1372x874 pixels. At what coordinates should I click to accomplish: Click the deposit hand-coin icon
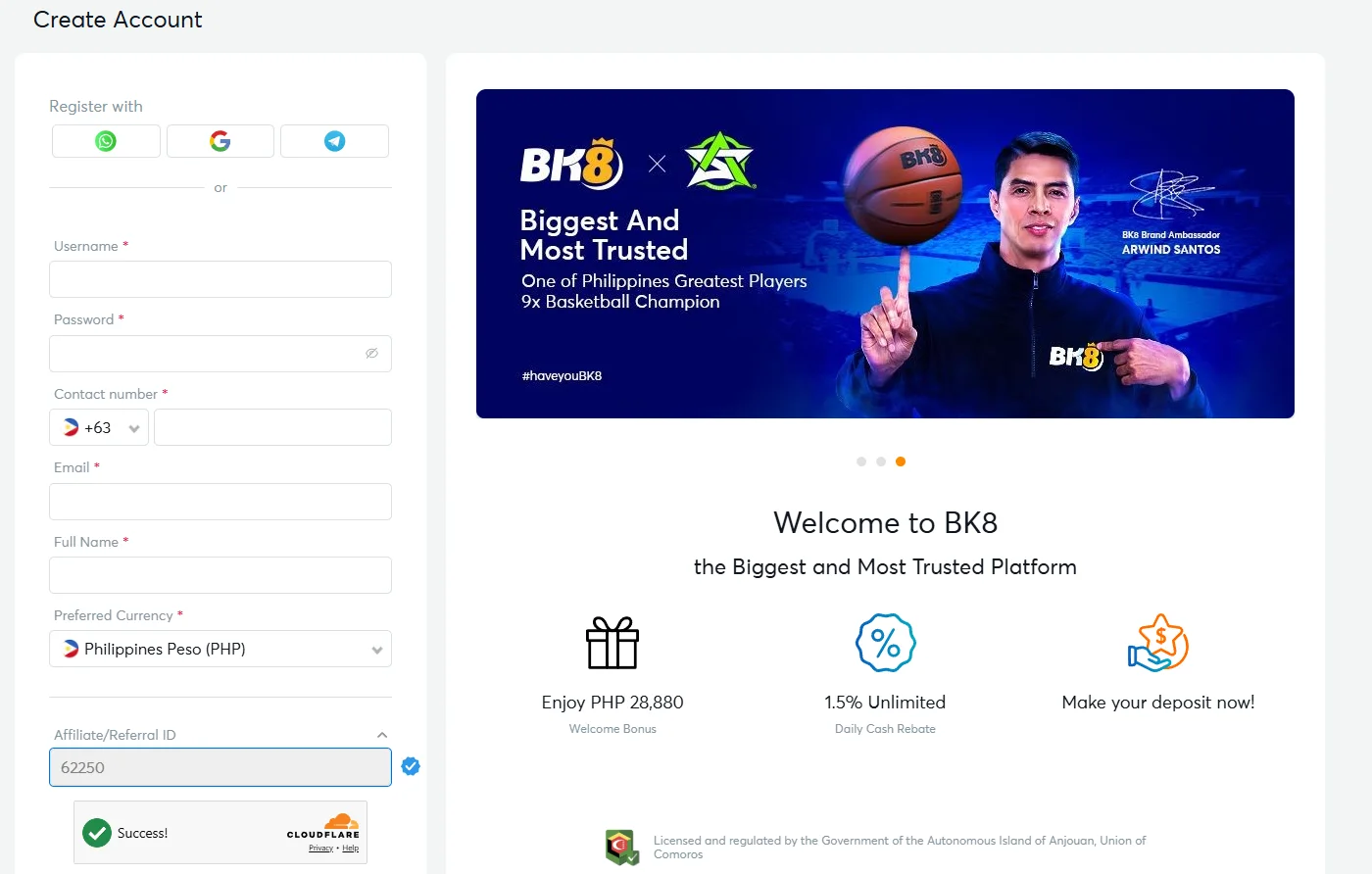point(1158,643)
